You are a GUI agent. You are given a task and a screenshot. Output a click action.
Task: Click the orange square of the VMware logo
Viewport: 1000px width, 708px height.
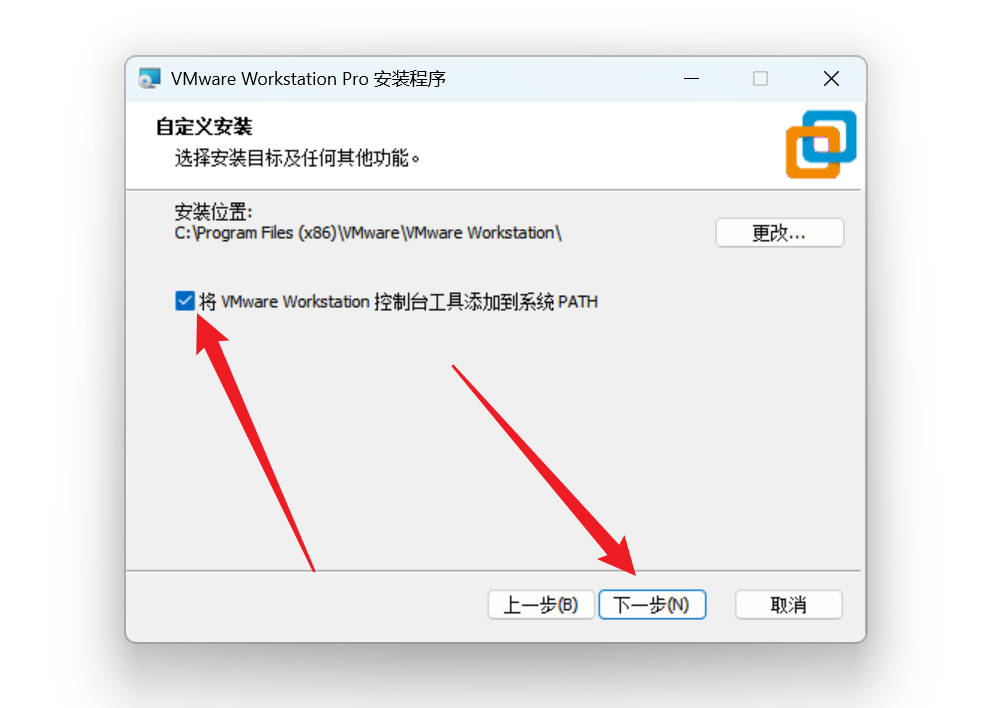tap(812, 153)
